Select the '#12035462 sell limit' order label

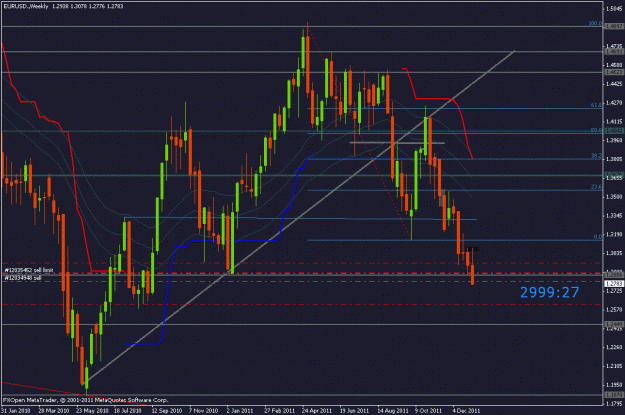28,270
